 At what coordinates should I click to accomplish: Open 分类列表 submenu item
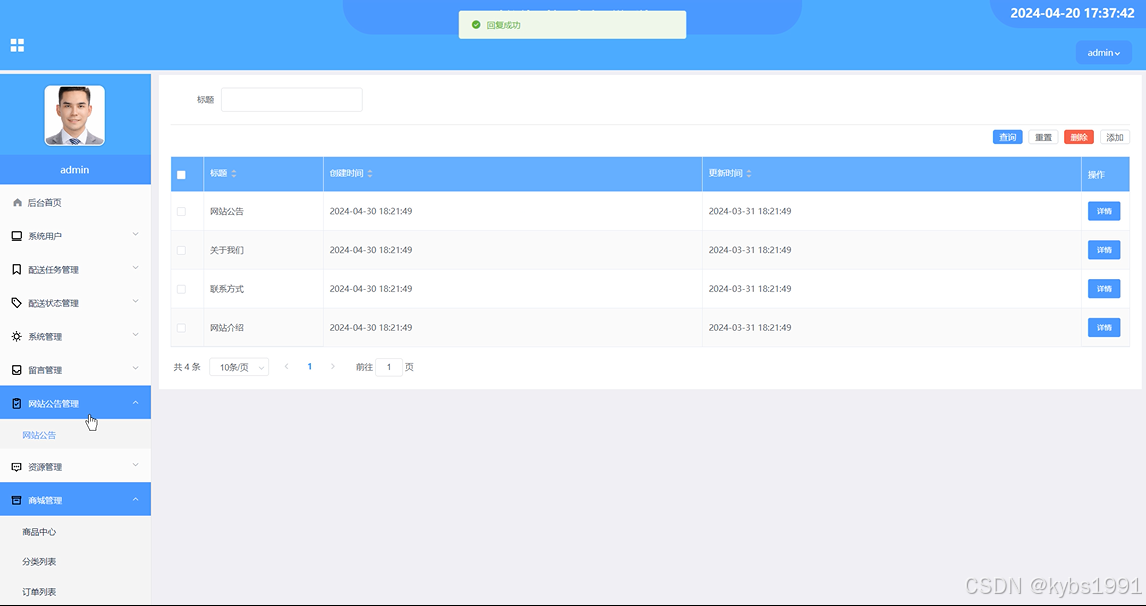75,562
